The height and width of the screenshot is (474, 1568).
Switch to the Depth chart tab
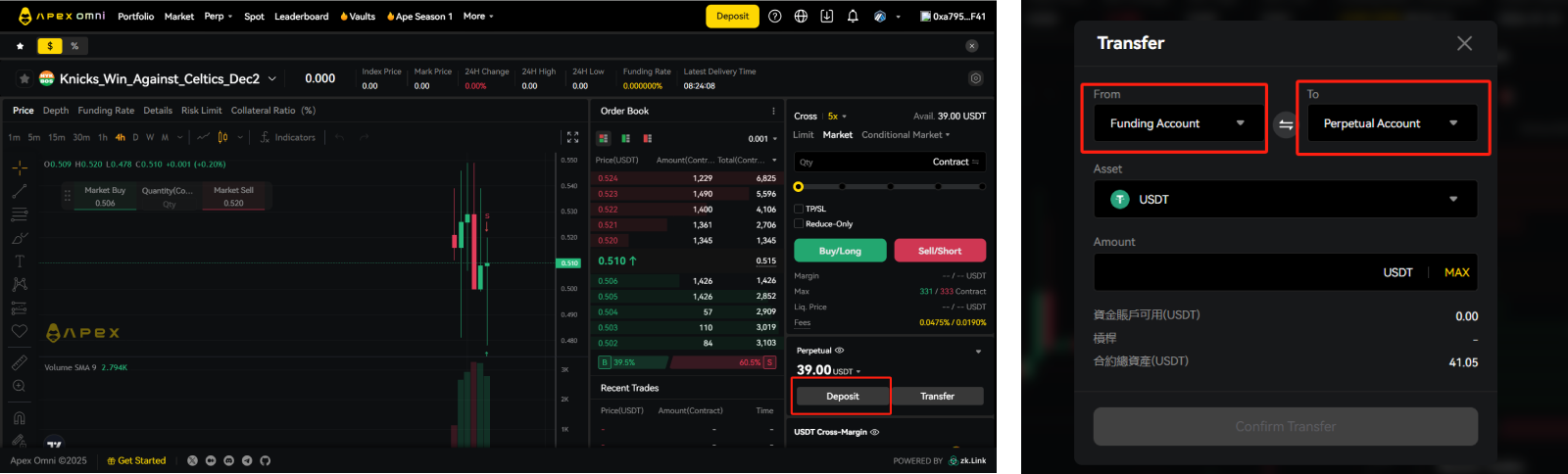(x=56, y=111)
